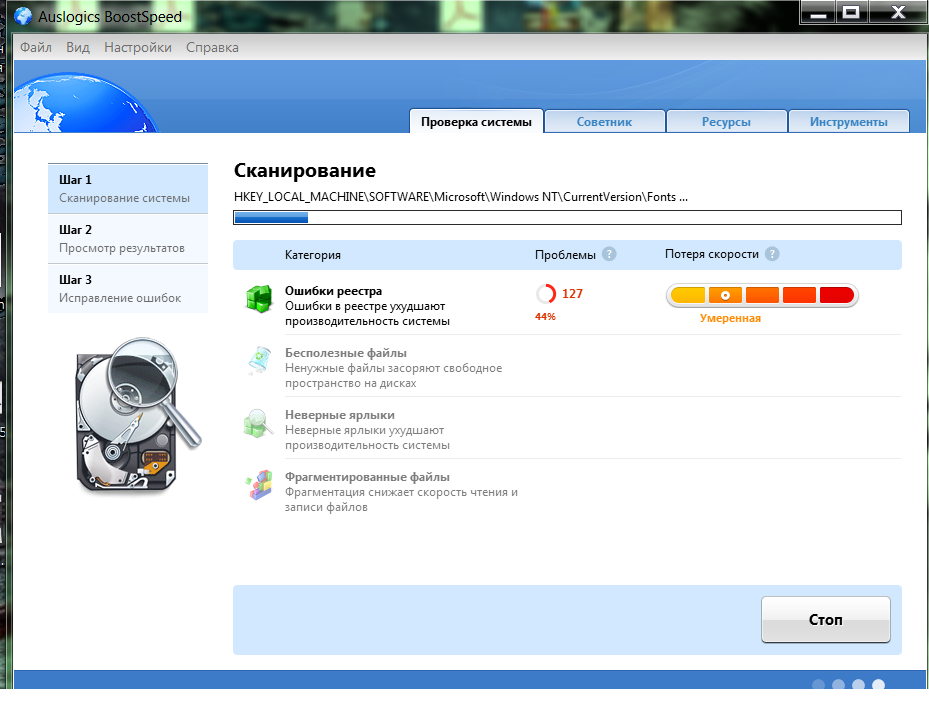The height and width of the screenshot is (720, 929).
Task: Click the last white dot in bottom bar
Action: 878,685
